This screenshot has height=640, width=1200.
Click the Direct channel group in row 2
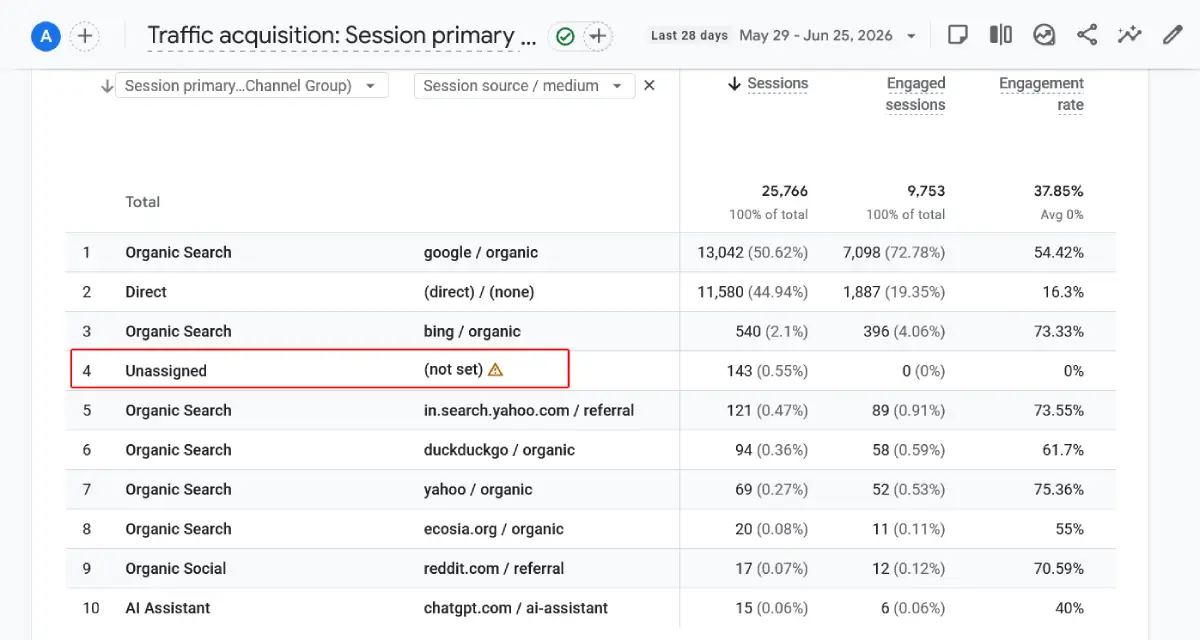click(x=146, y=292)
